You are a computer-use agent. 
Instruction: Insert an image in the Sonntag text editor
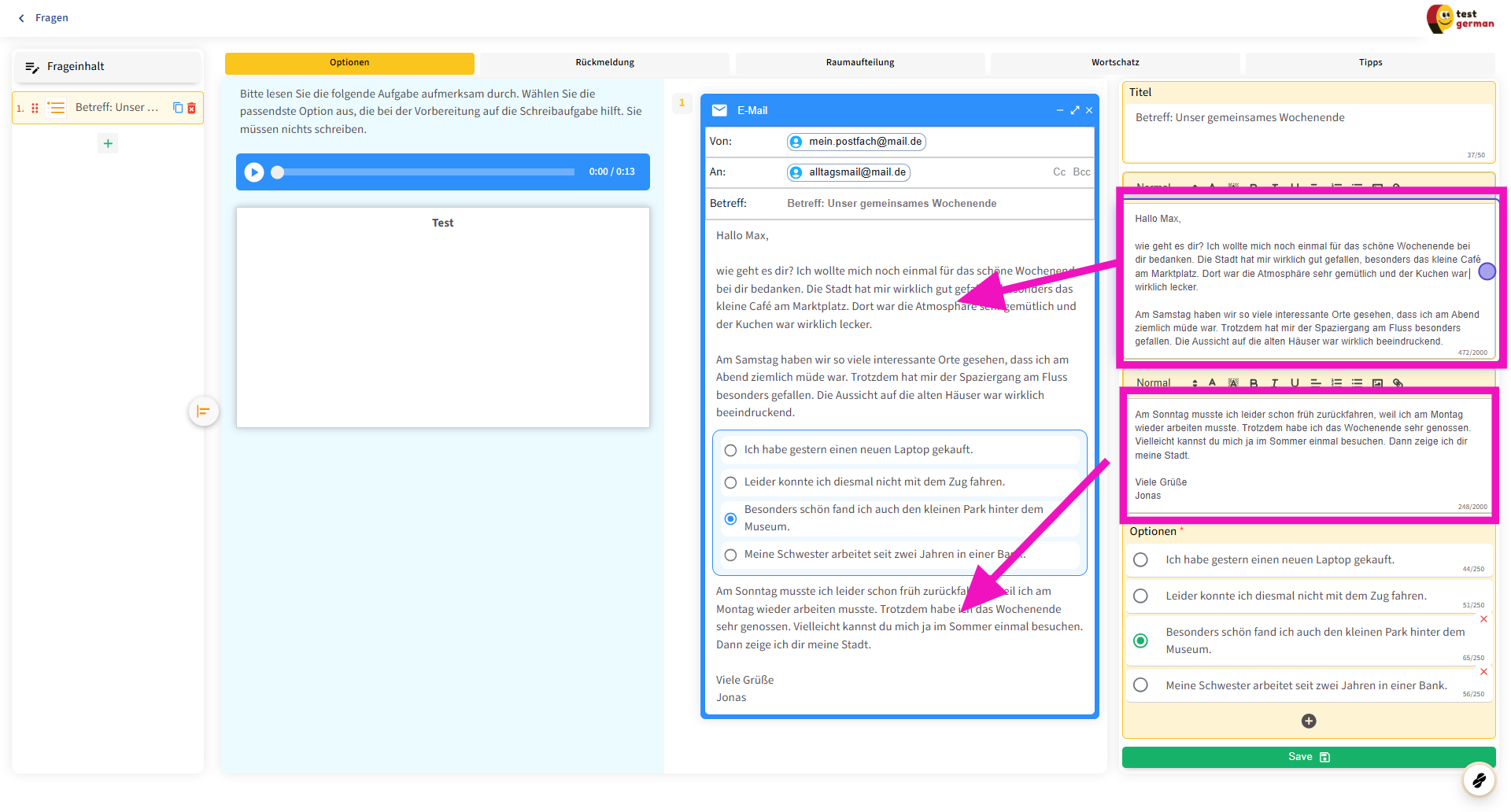(x=1377, y=383)
